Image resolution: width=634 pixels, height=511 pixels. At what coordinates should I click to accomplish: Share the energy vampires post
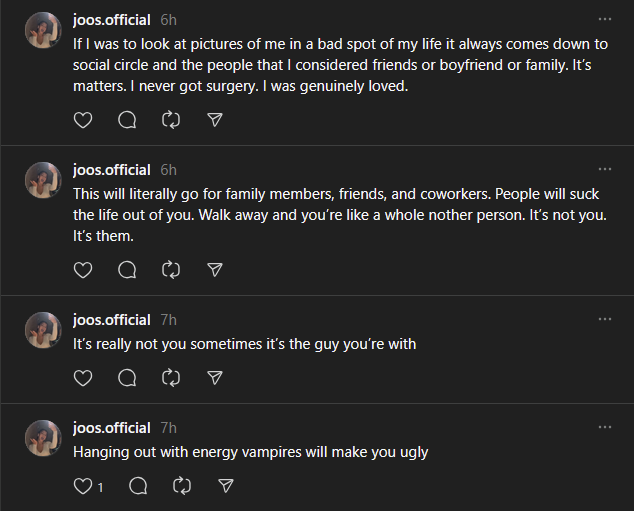click(x=226, y=486)
